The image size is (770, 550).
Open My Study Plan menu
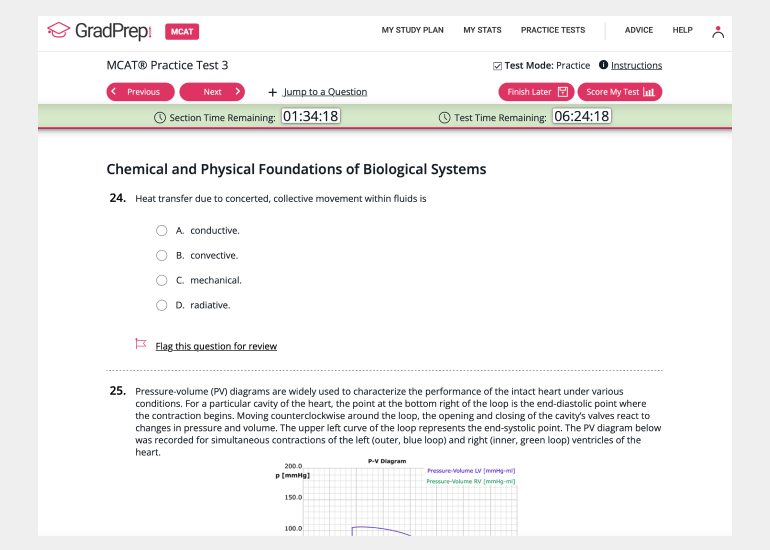(412, 30)
